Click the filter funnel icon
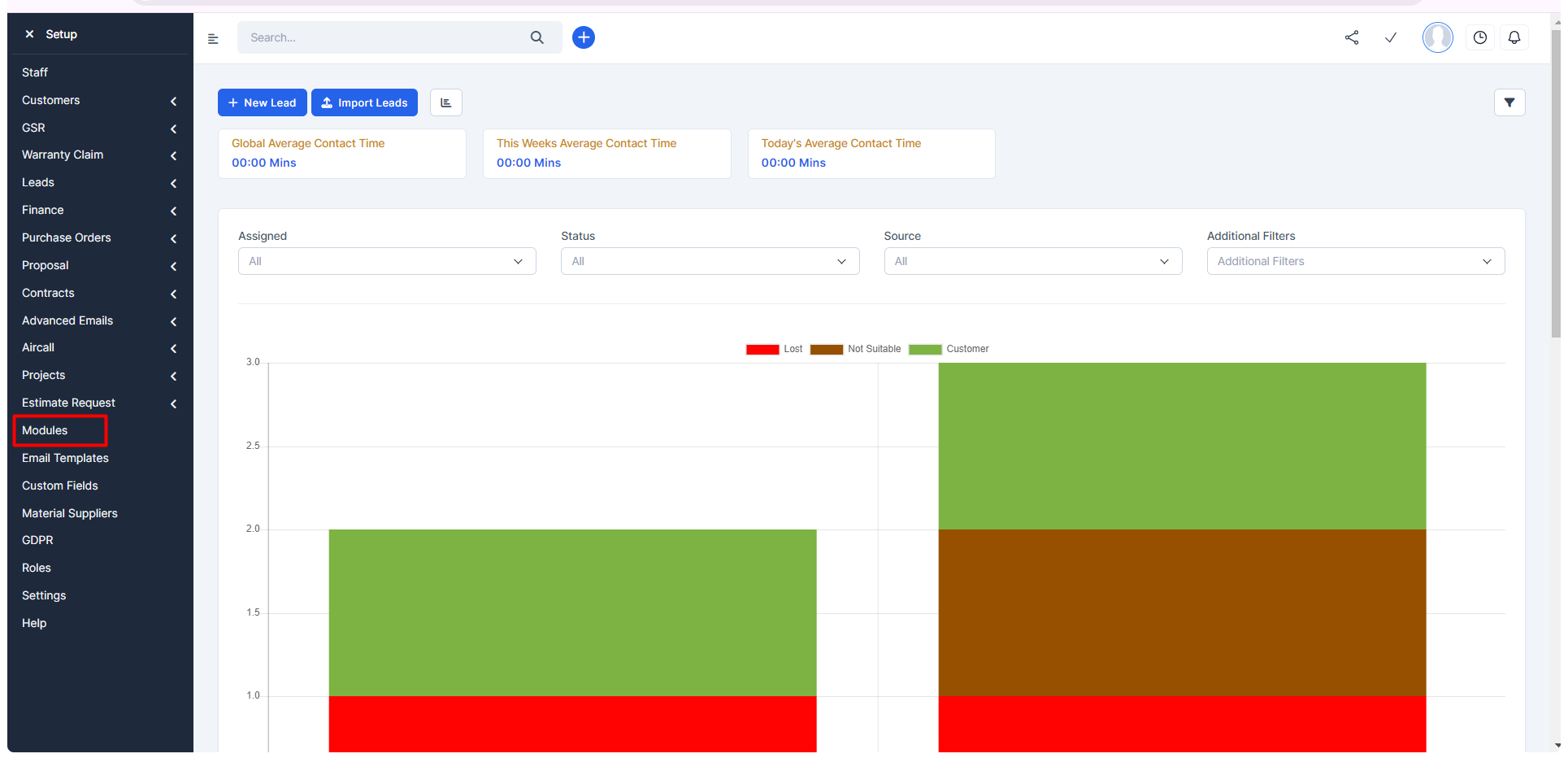The image size is (1568, 758). (1509, 102)
